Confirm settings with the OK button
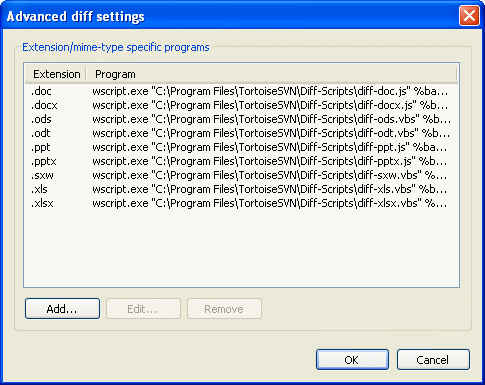Viewport: 485px width, 385px height. [352, 360]
